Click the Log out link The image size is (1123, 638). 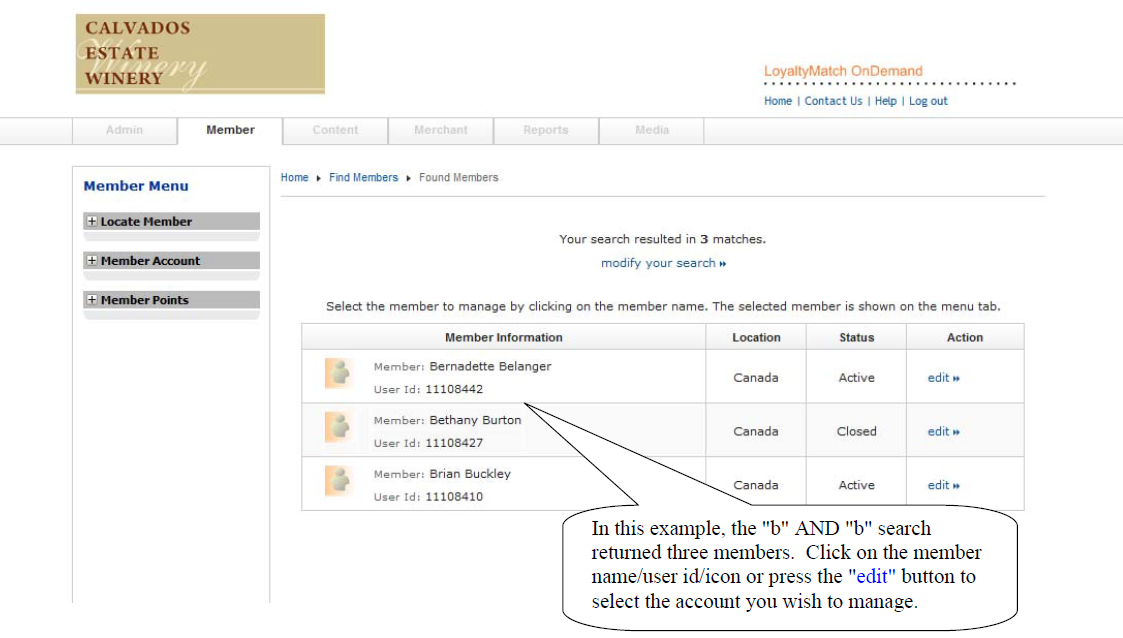[x=928, y=100]
